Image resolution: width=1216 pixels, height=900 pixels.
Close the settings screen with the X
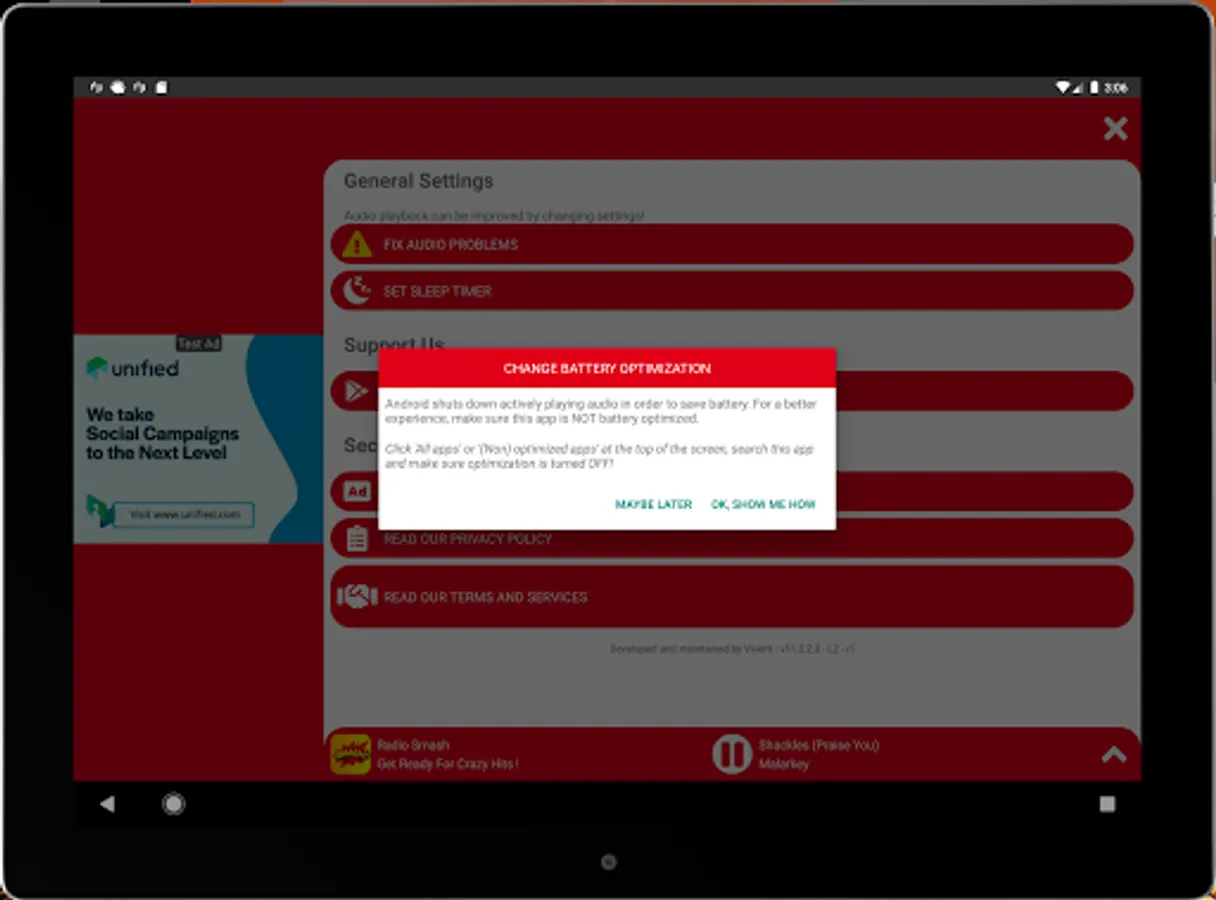tap(1114, 129)
